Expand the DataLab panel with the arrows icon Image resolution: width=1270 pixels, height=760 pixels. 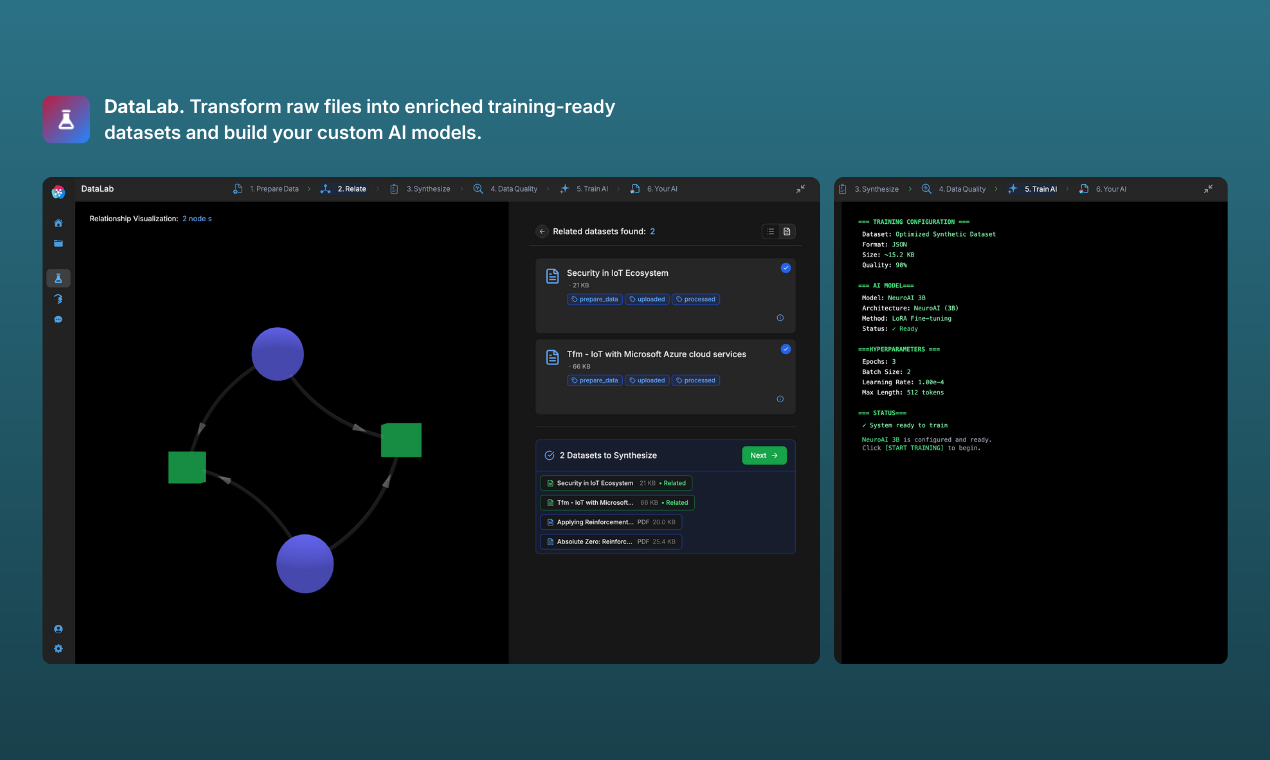801,188
